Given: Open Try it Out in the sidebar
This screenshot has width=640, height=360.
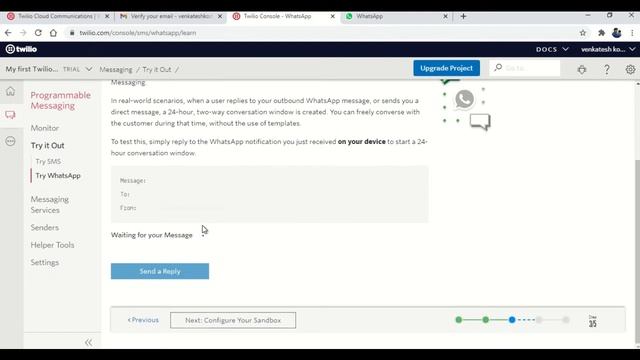Looking at the screenshot, I should 47,146.
